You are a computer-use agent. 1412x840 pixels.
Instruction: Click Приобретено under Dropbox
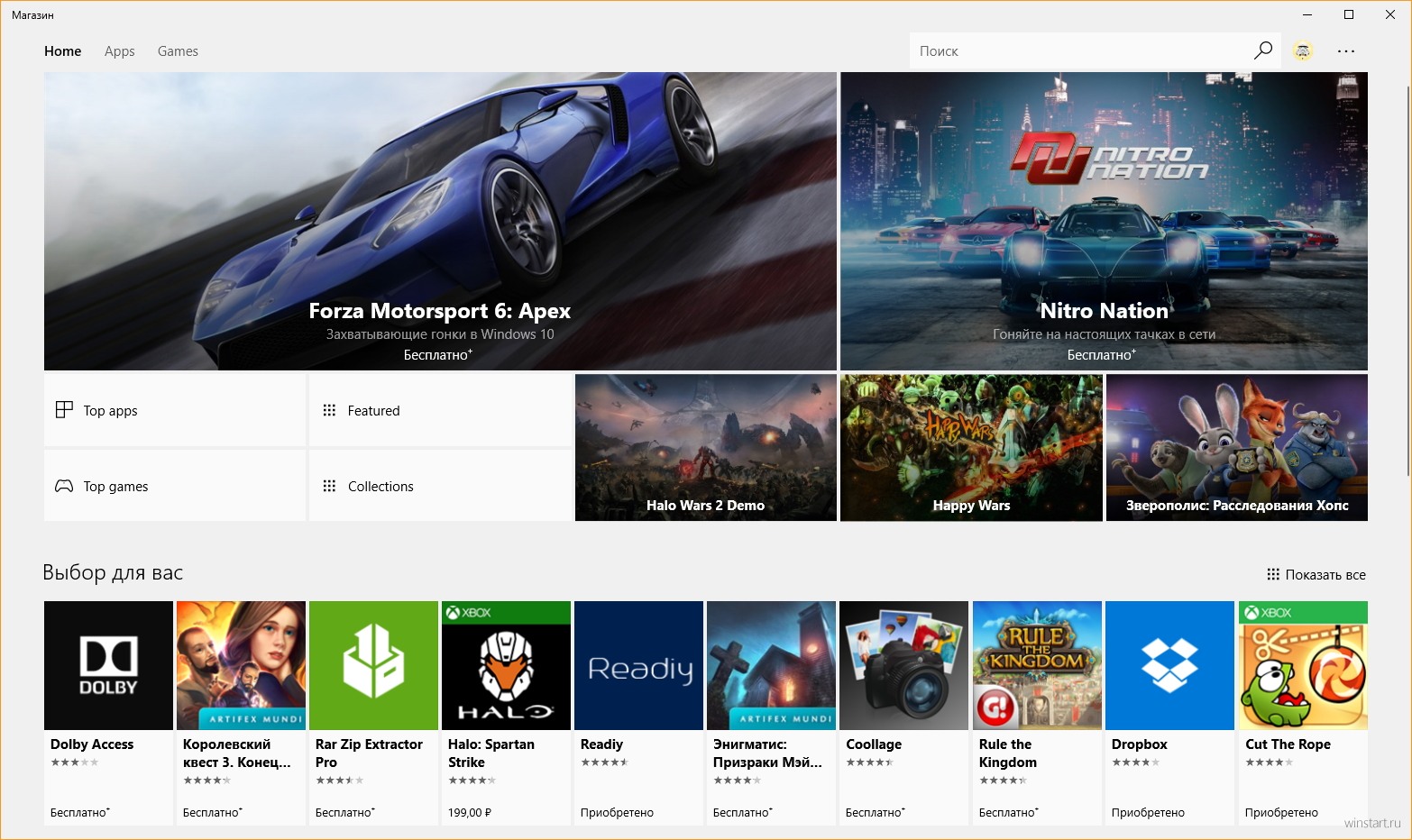(x=1148, y=812)
